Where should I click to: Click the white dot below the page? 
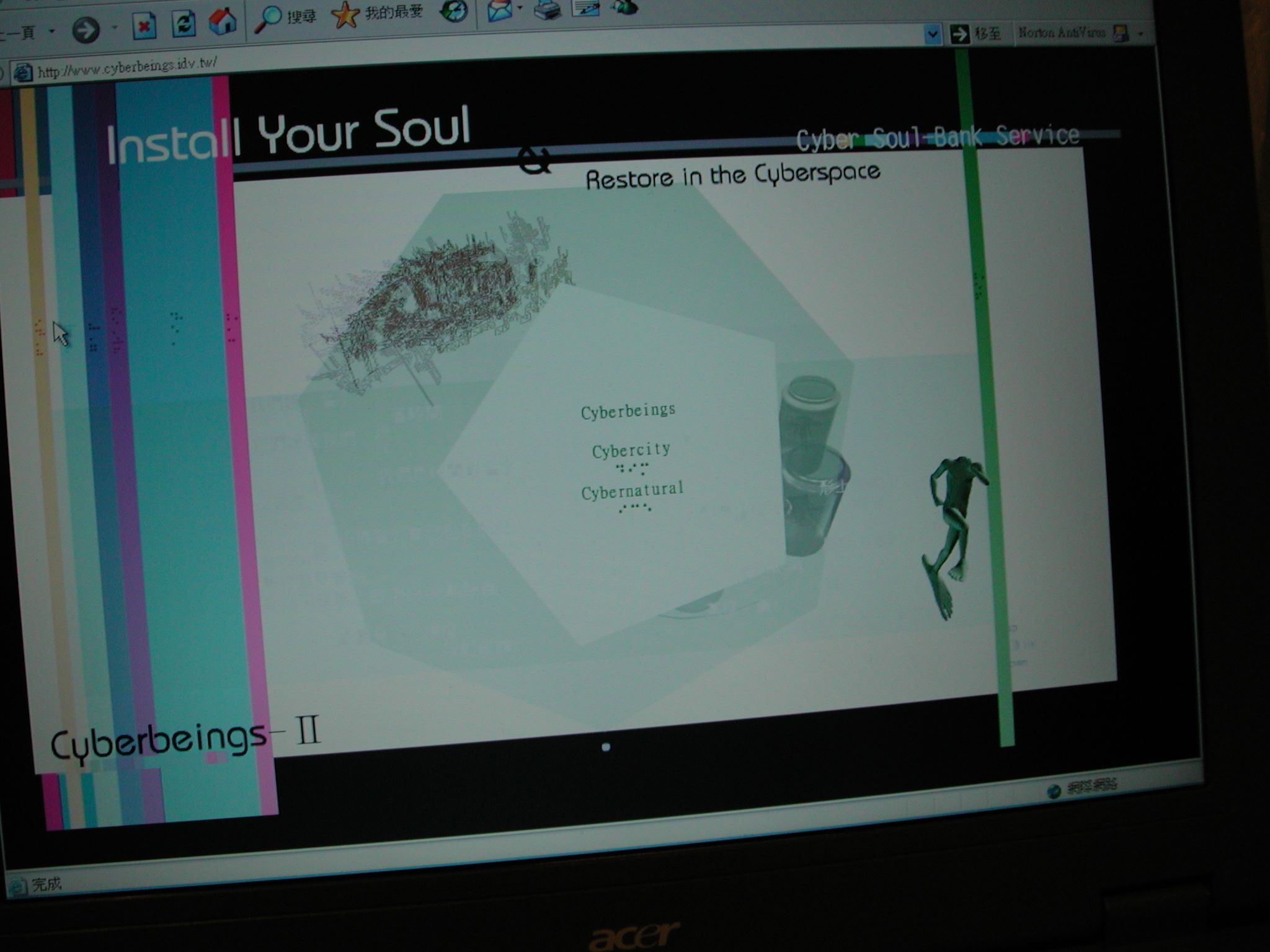(x=606, y=747)
